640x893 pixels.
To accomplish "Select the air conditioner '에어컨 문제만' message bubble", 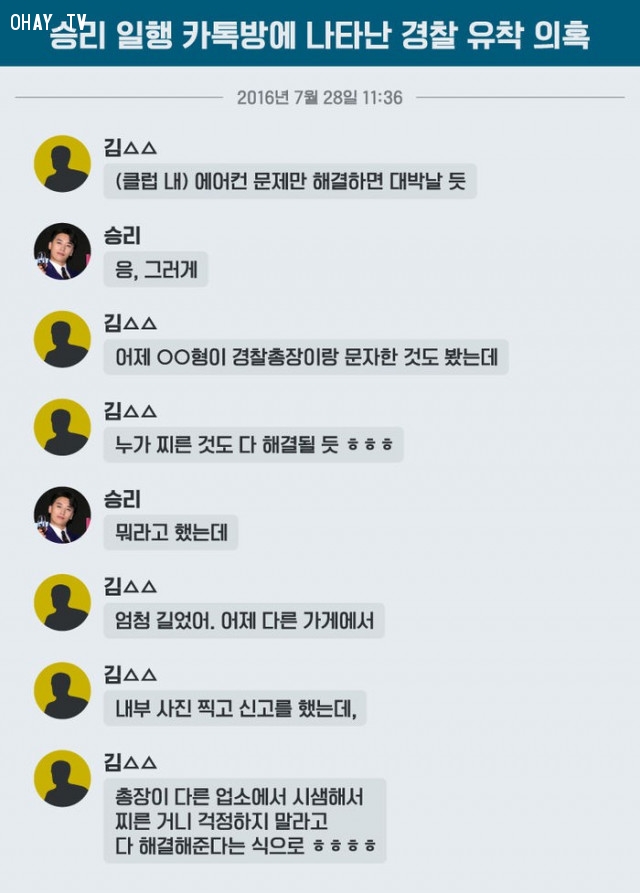I will point(290,181).
